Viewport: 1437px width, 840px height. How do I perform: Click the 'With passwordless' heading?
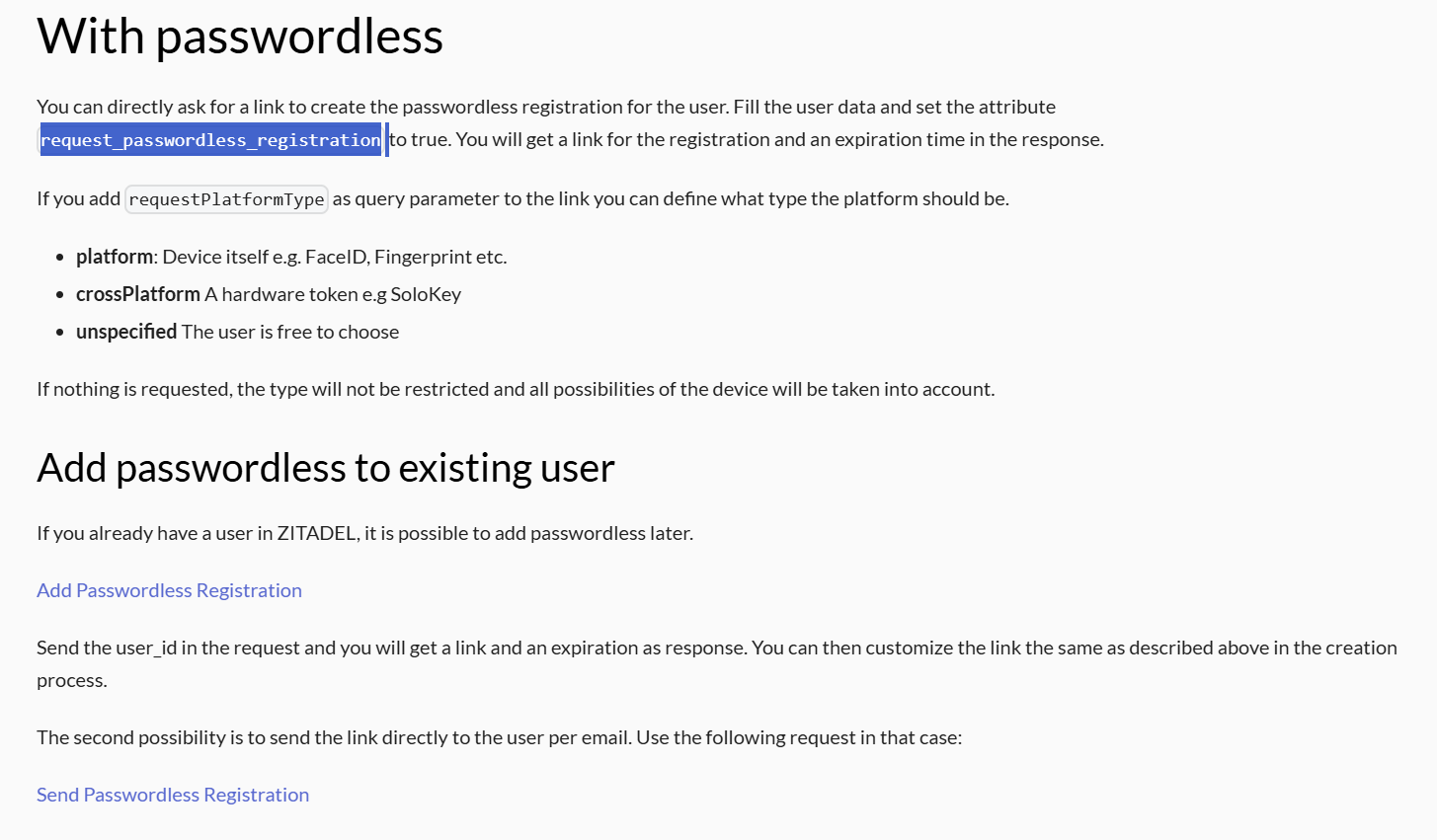pos(240,37)
